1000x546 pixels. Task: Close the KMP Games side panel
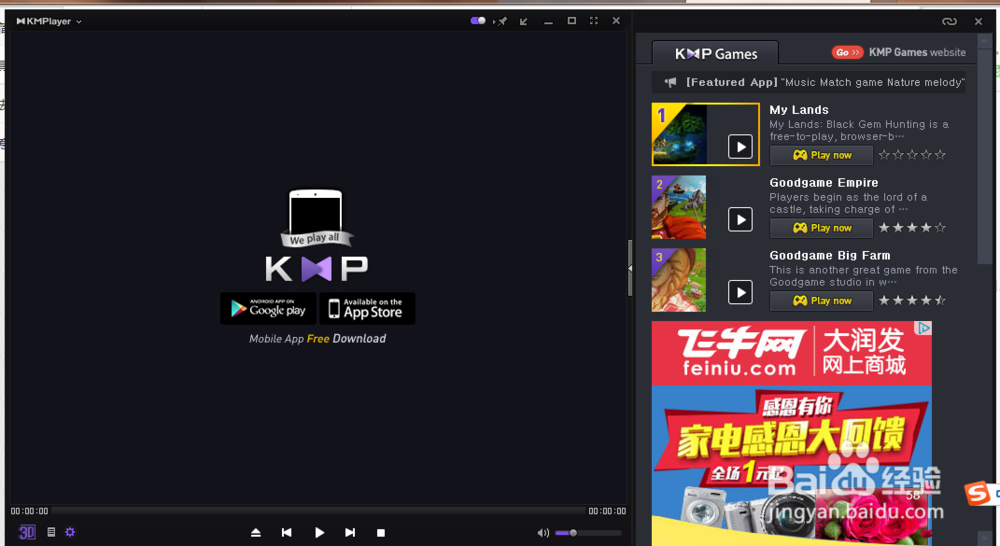click(x=978, y=21)
